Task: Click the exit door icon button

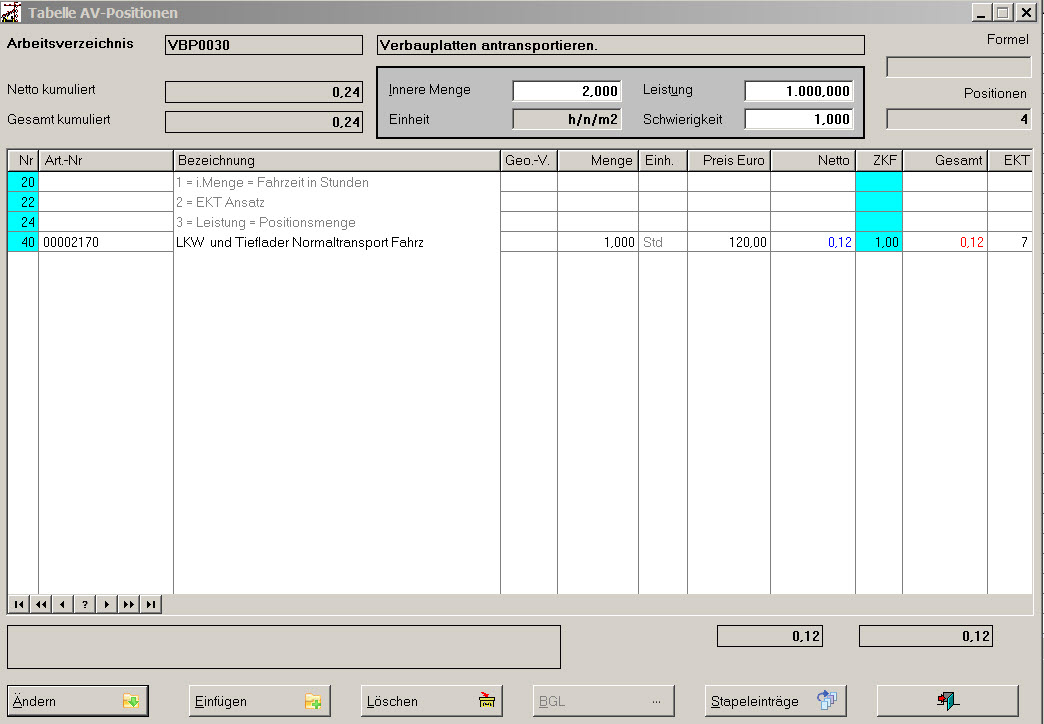Action: [x=947, y=701]
